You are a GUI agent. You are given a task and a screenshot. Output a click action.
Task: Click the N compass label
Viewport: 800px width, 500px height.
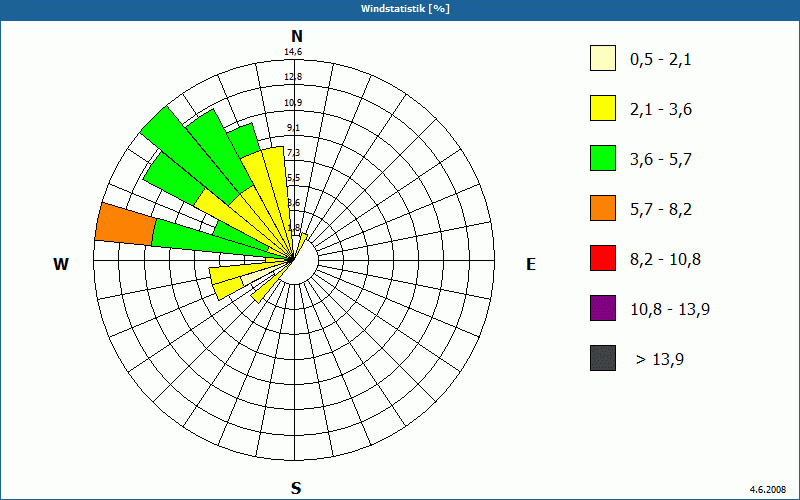pos(297,36)
